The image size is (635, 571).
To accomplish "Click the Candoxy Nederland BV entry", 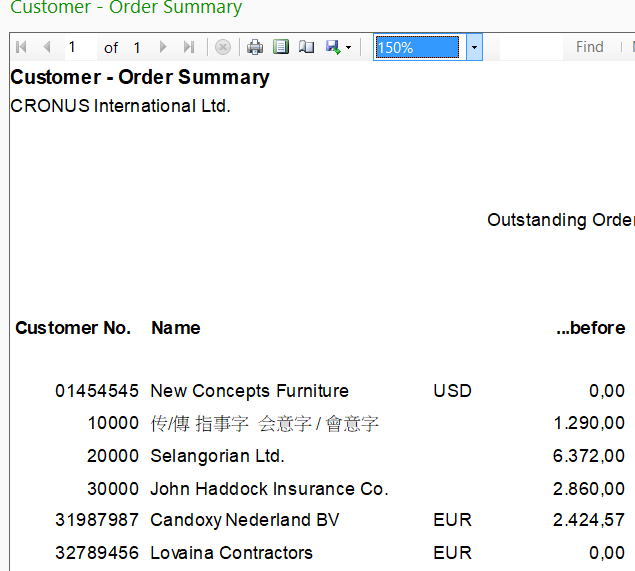I will pos(244,520).
